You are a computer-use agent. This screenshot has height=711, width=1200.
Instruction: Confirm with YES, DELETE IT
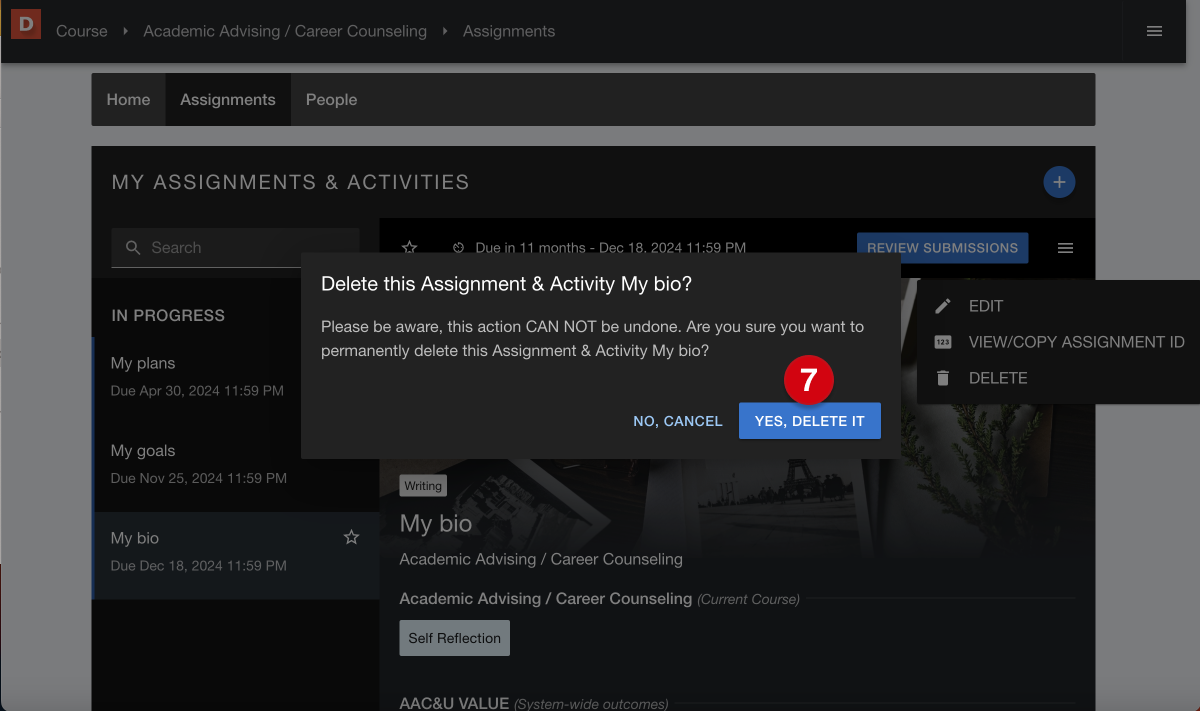(810, 421)
